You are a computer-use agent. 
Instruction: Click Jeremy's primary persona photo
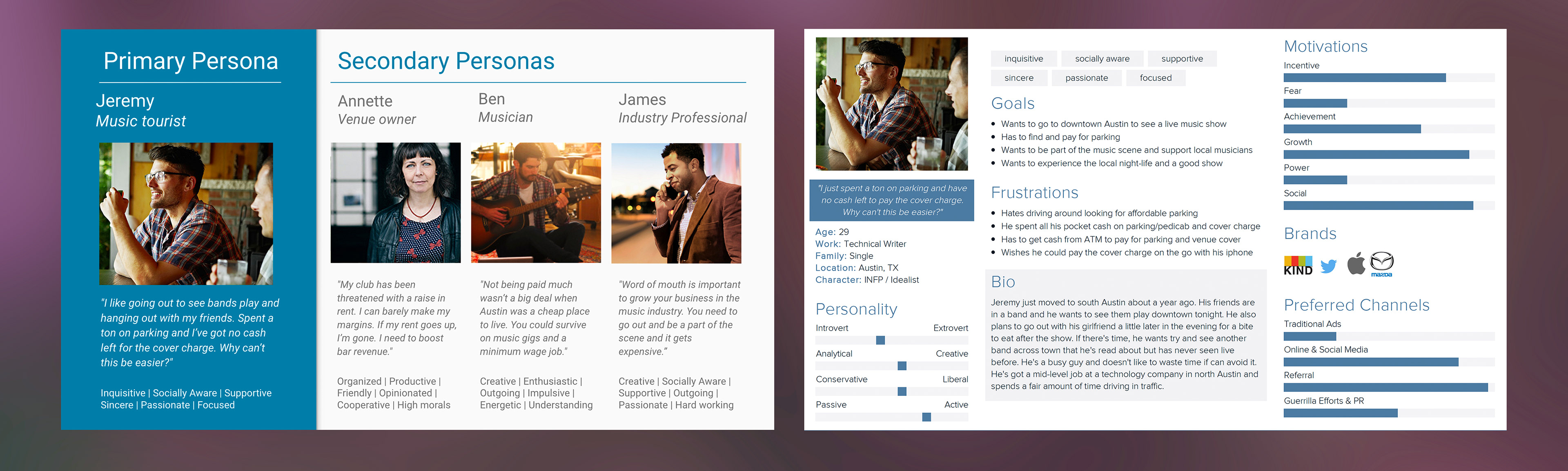(x=186, y=213)
